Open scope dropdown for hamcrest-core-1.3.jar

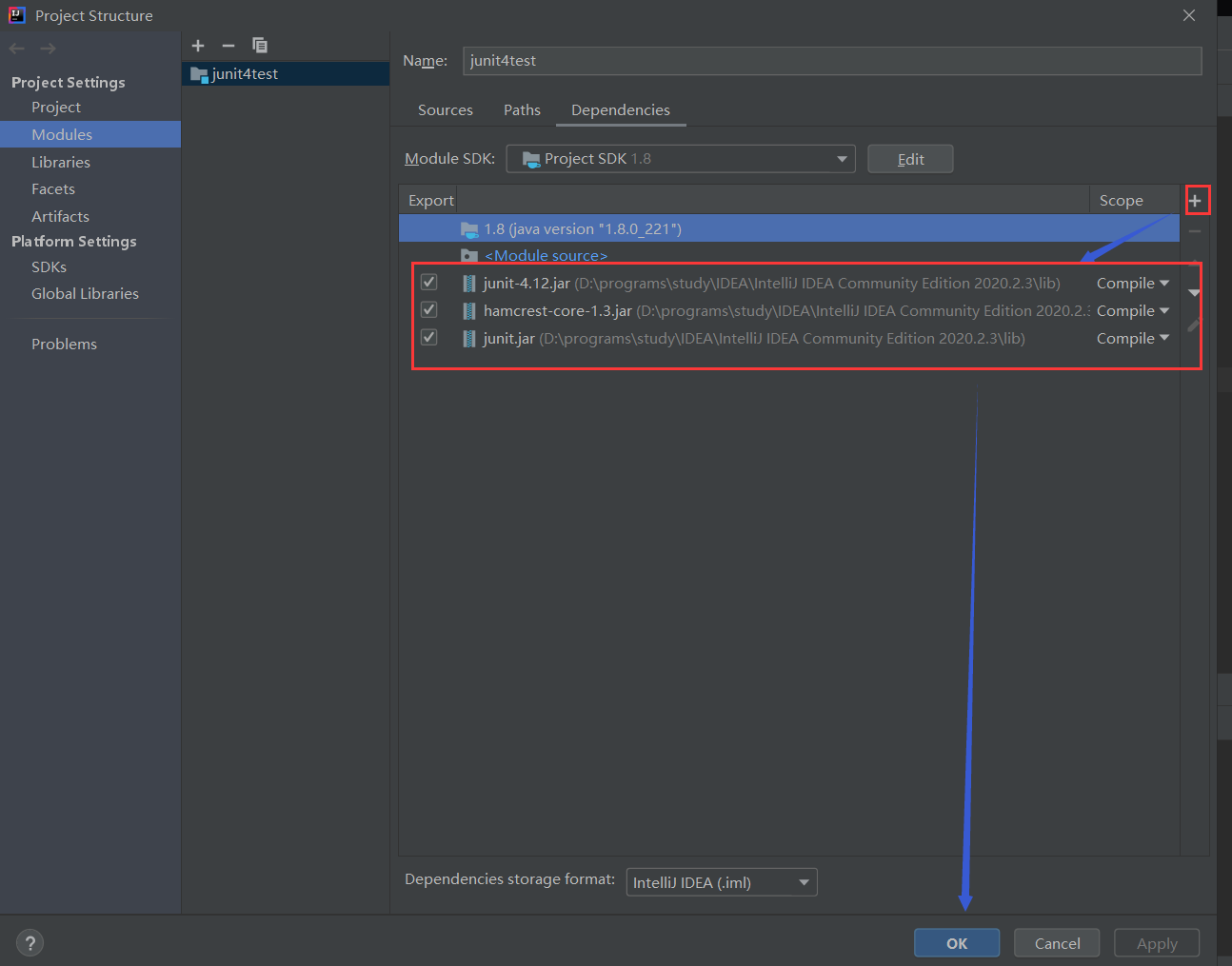[1133, 311]
